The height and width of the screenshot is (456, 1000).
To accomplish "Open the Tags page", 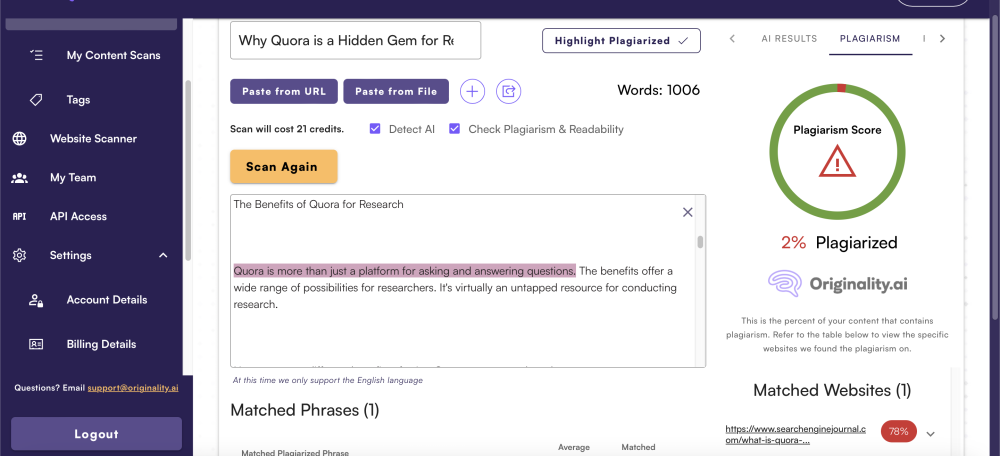I will click(78, 100).
